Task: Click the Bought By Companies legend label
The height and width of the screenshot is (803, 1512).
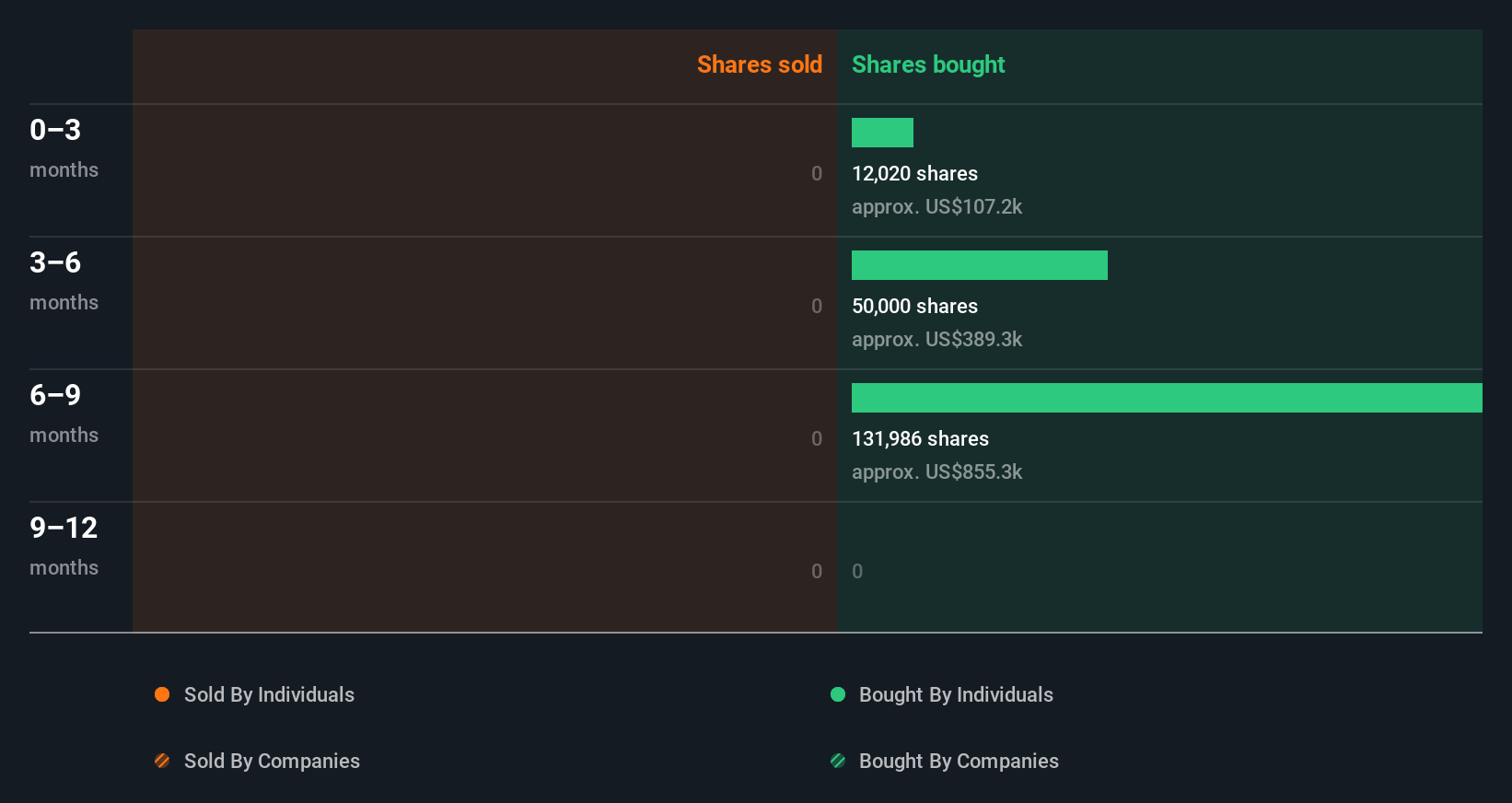Action: [x=959, y=761]
